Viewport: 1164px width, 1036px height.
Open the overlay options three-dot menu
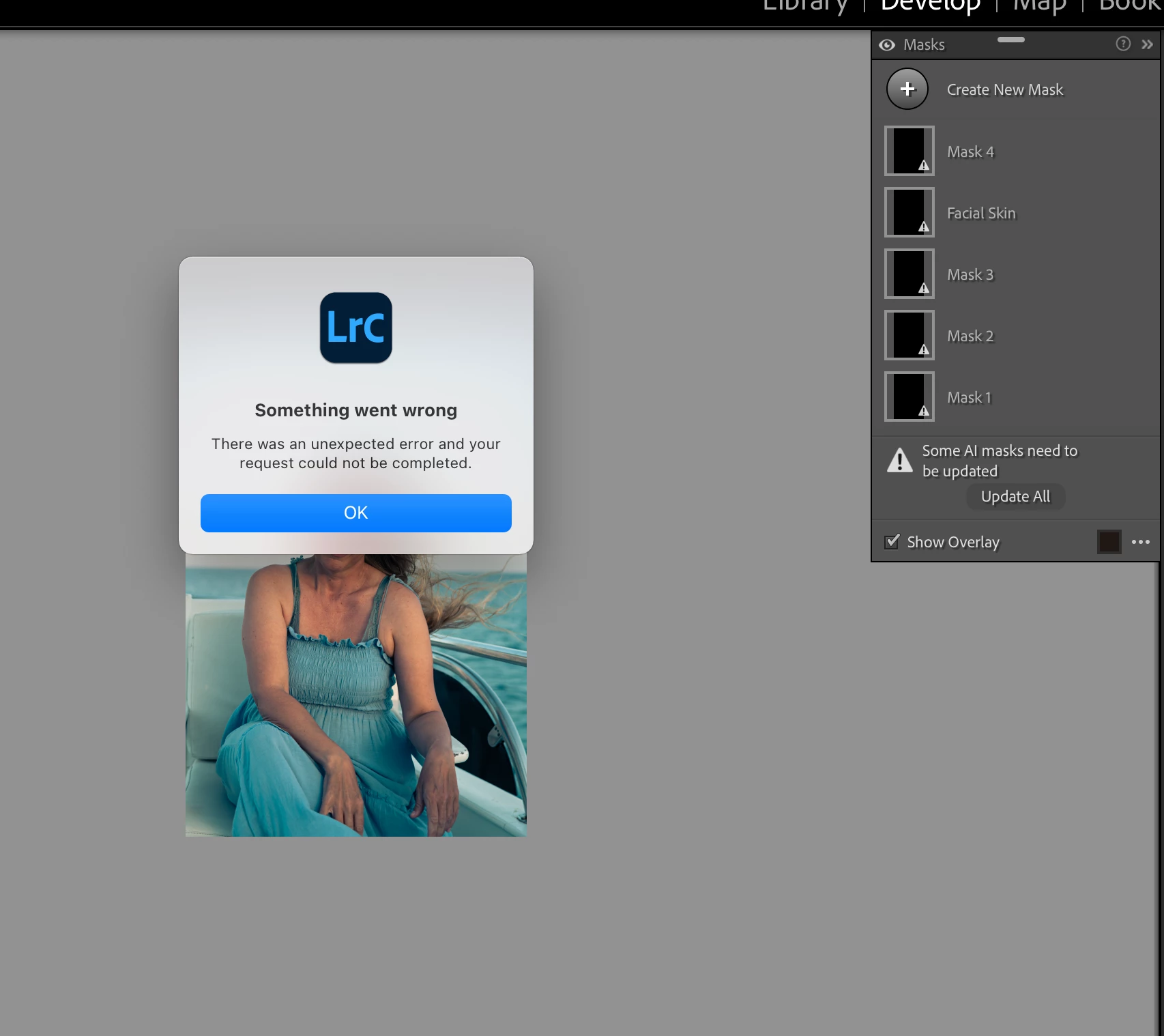click(1140, 542)
